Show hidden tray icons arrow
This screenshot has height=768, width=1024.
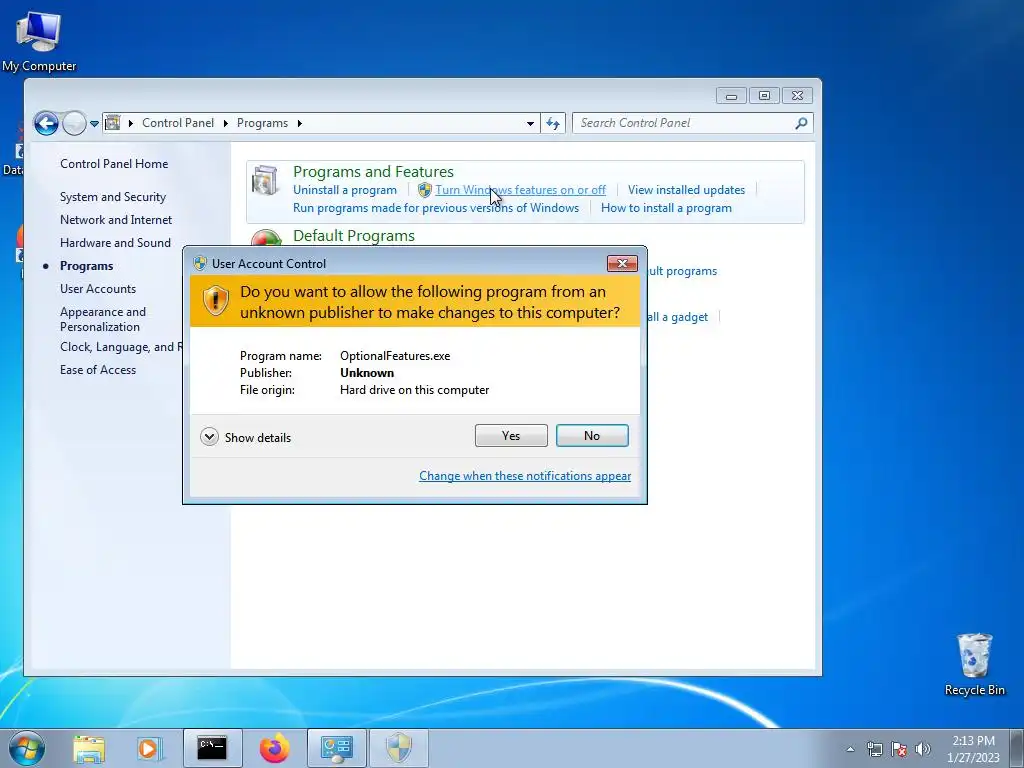pos(850,749)
